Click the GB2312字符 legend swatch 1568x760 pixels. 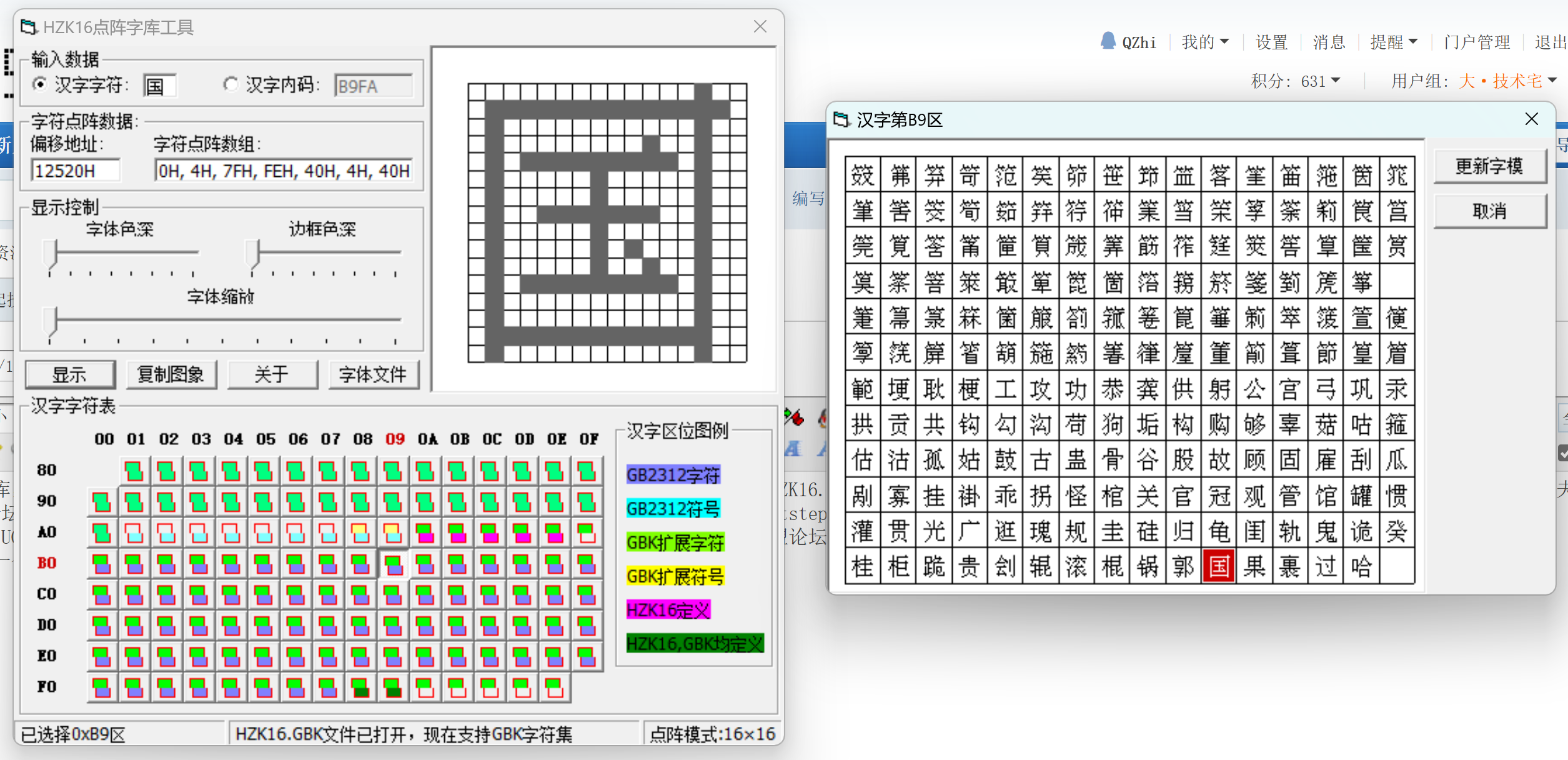pos(673,475)
